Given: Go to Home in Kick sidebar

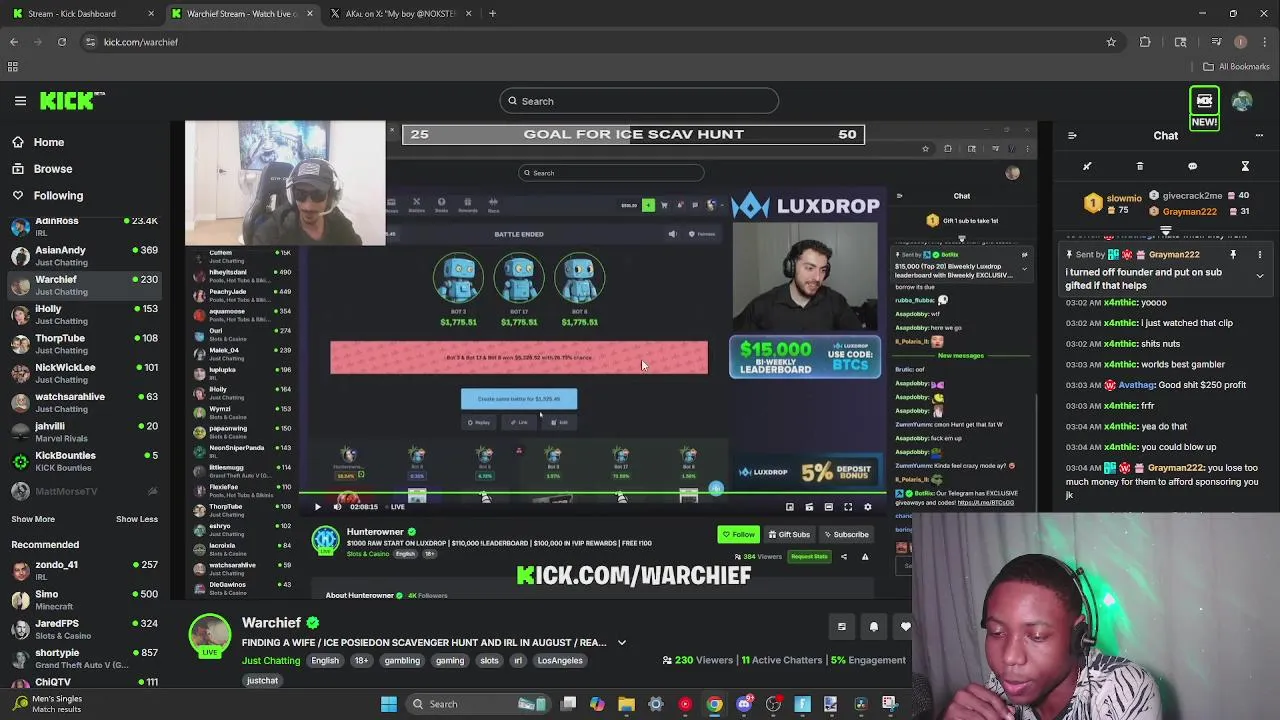Looking at the screenshot, I should click(x=48, y=142).
